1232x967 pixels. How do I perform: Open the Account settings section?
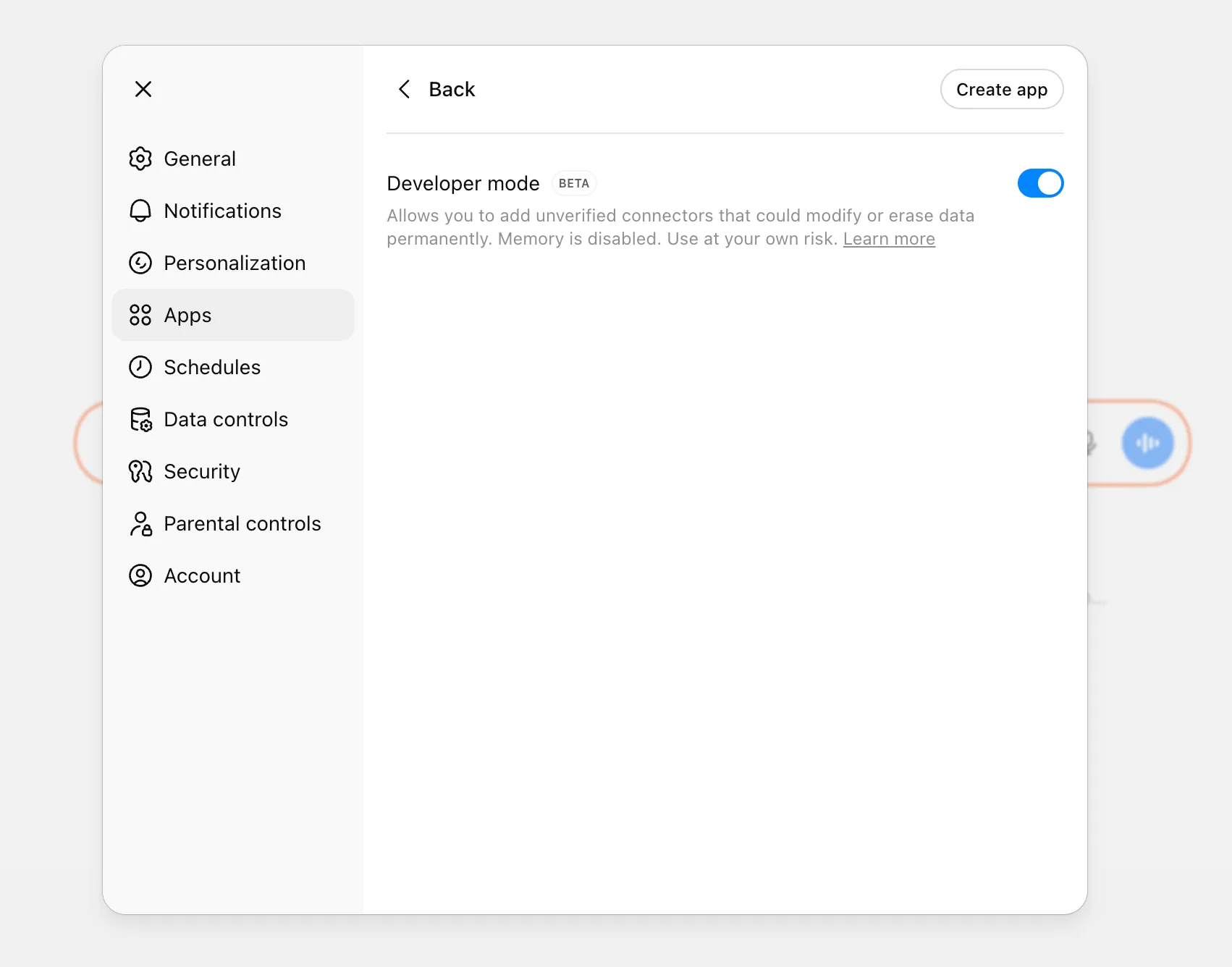pyautogui.click(x=202, y=575)
